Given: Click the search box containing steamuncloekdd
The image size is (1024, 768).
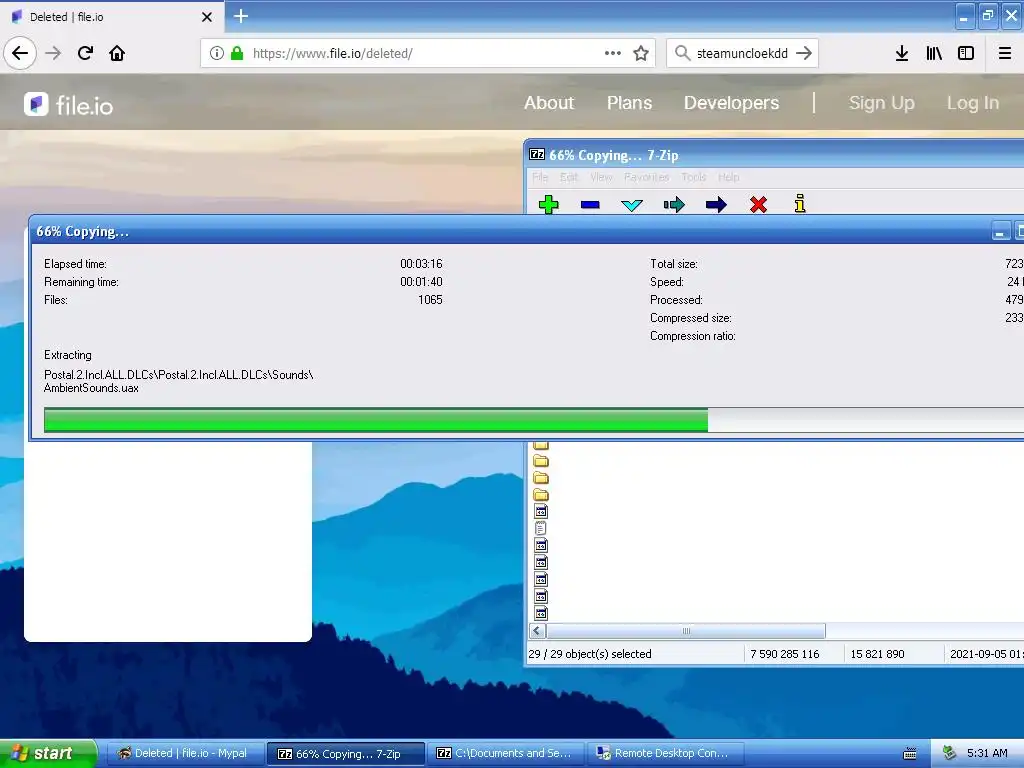Looking at the screenshot, I should pyautogui.click(x=742, y=53).
